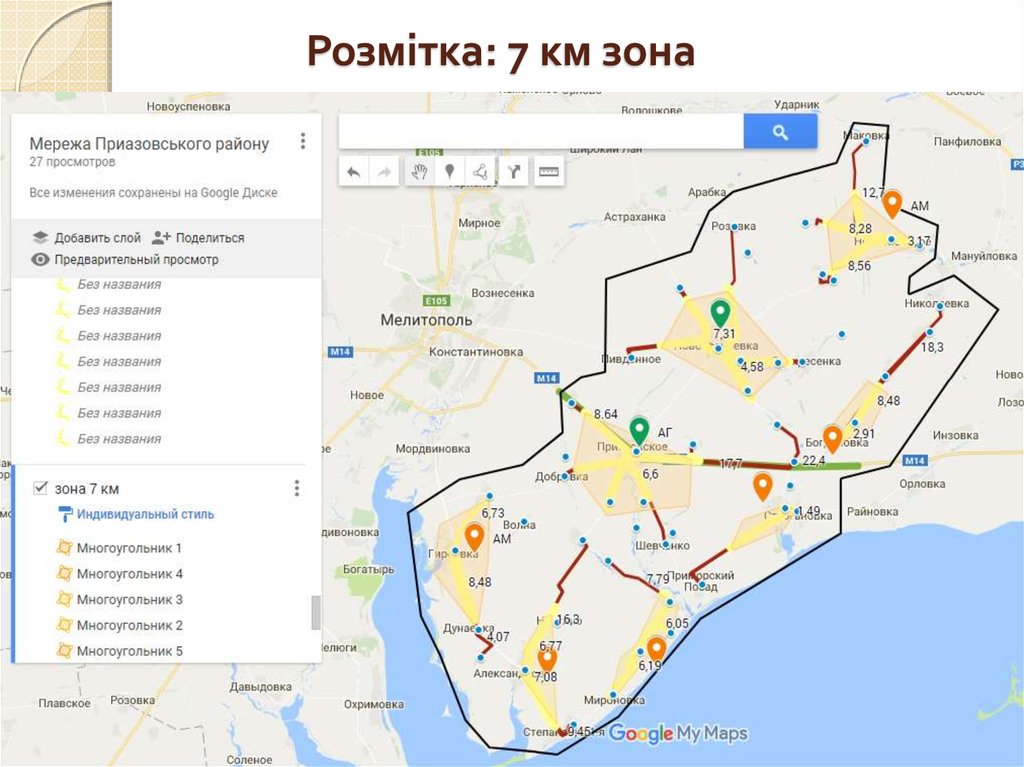This screenshot has height=767, width=1024.
Task: Click the redo arrow icon
Action: click(x=384, y=170)
